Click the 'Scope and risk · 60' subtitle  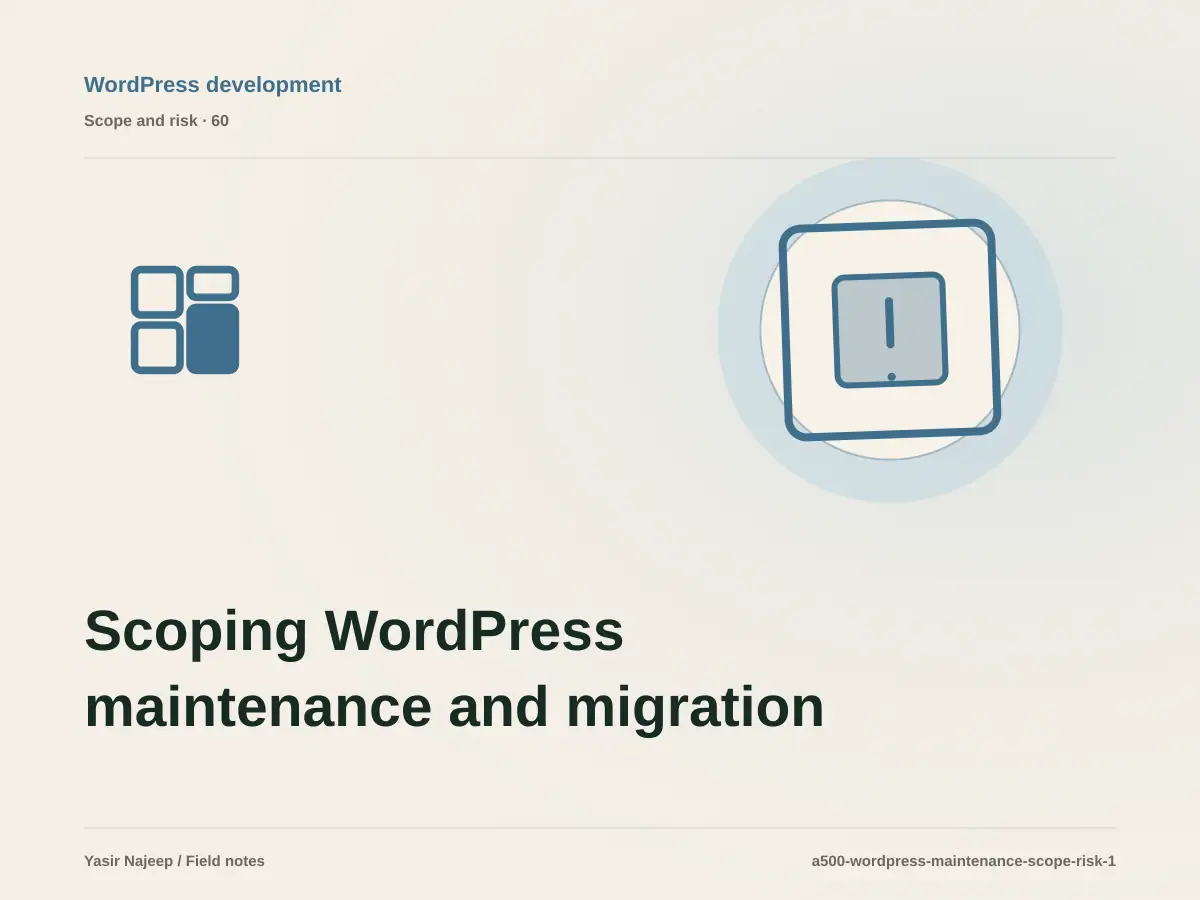[x=156, y=121]
